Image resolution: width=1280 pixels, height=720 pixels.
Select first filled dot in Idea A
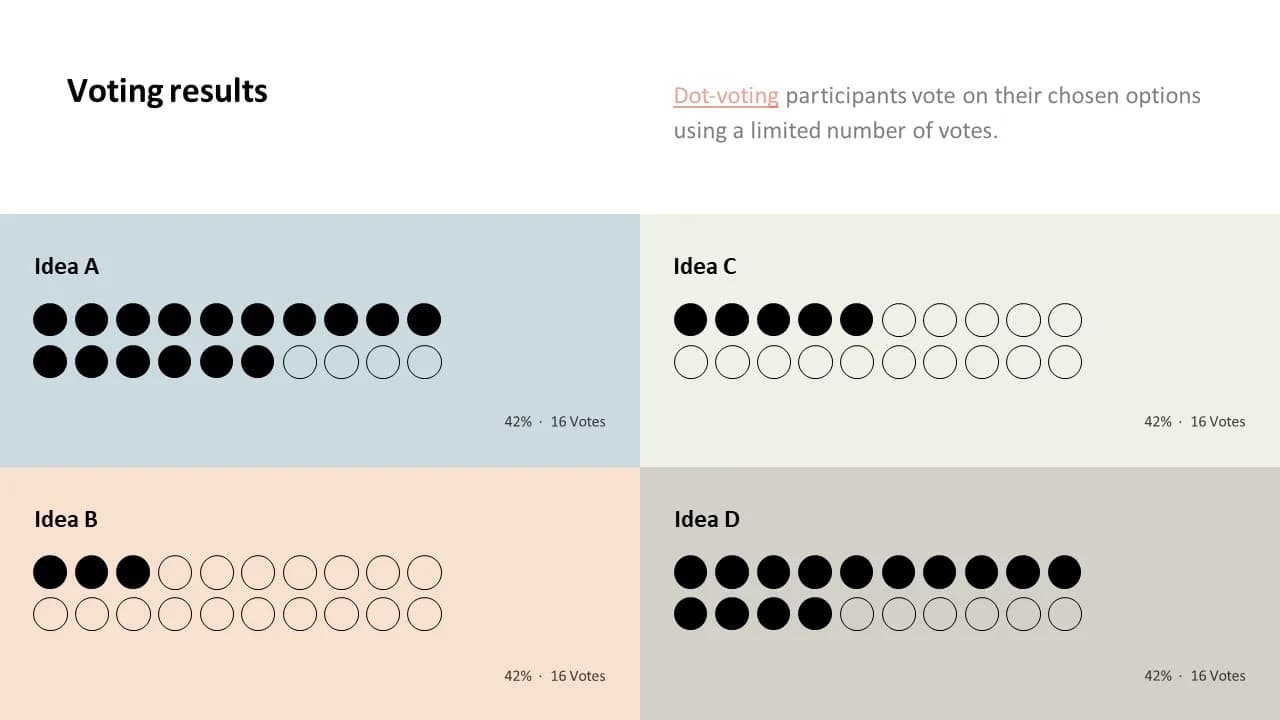click(x=50, y=320)
